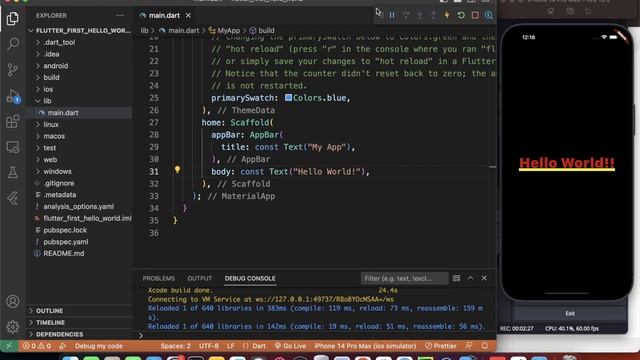This screenshot has height=360, width=640.
Task: Click the remote window indicator in status bar
Action: pyautogui.click(x=9, y=346)
